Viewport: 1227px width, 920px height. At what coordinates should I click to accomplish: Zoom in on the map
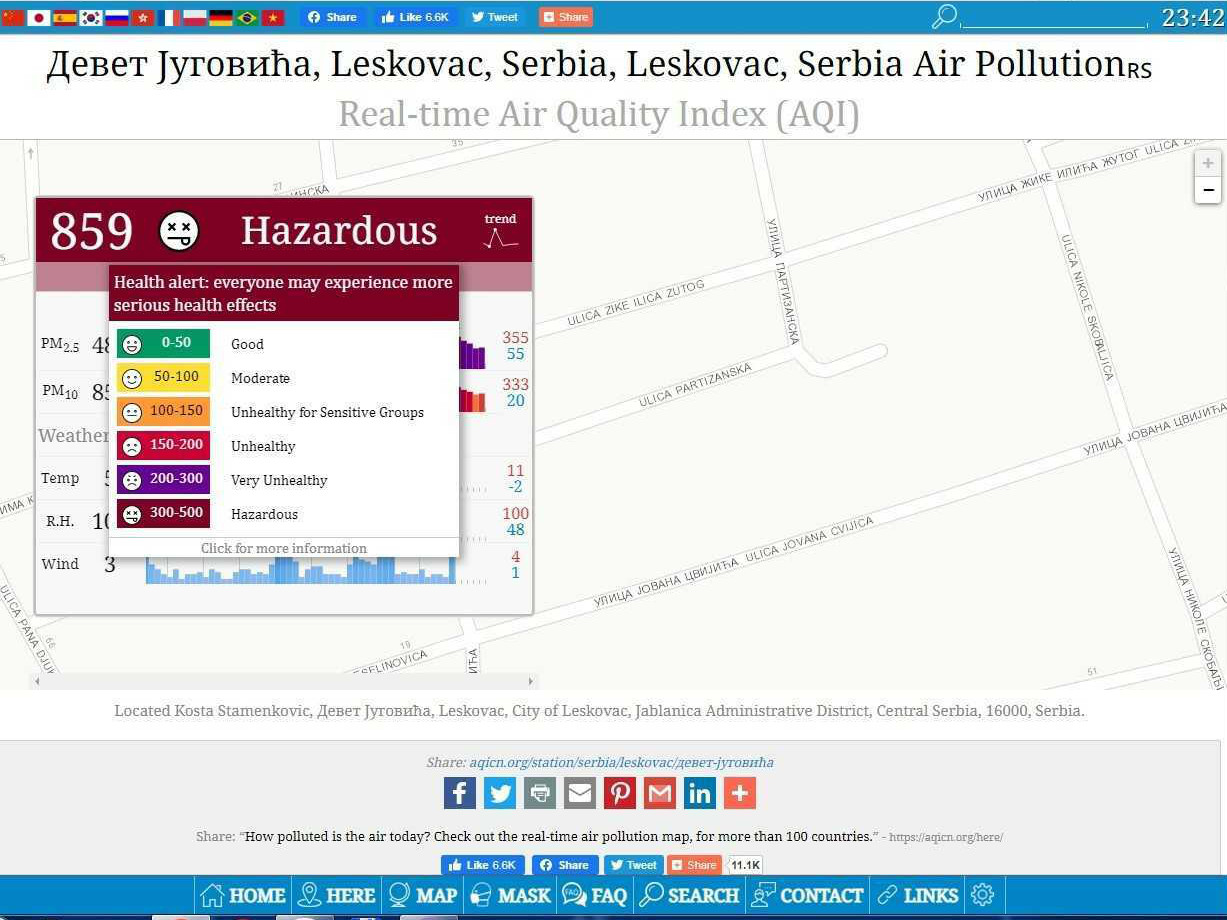[x=1208, y=163]
